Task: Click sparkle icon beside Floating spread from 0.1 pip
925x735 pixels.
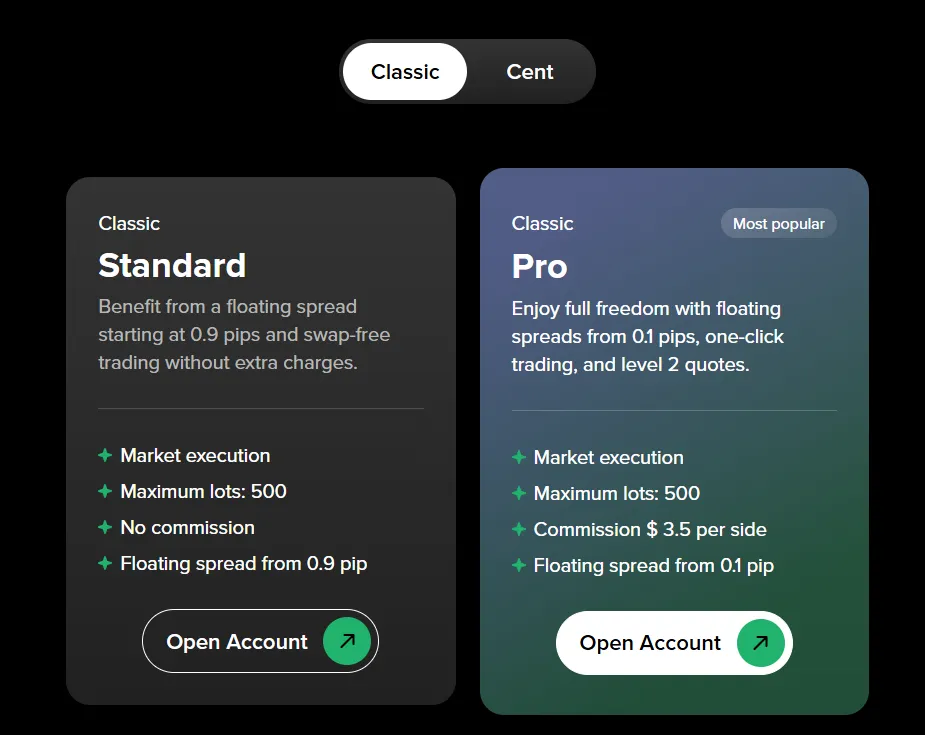Action: [x=518, y=565]
